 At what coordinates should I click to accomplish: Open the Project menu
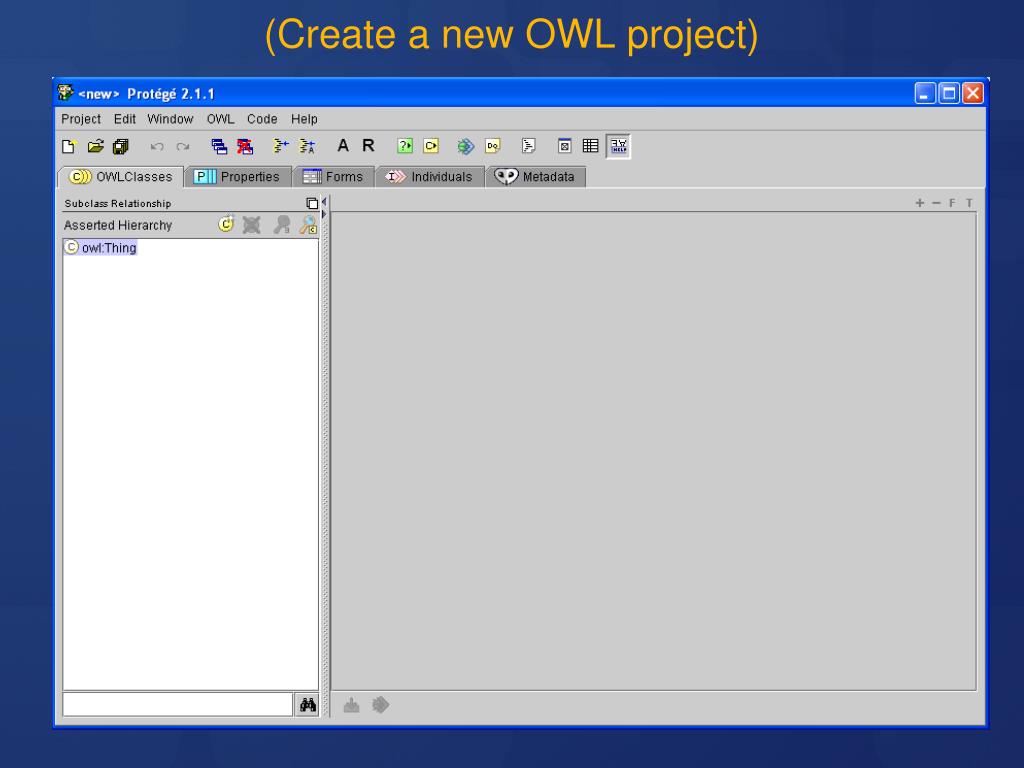[x=81, y=119]
